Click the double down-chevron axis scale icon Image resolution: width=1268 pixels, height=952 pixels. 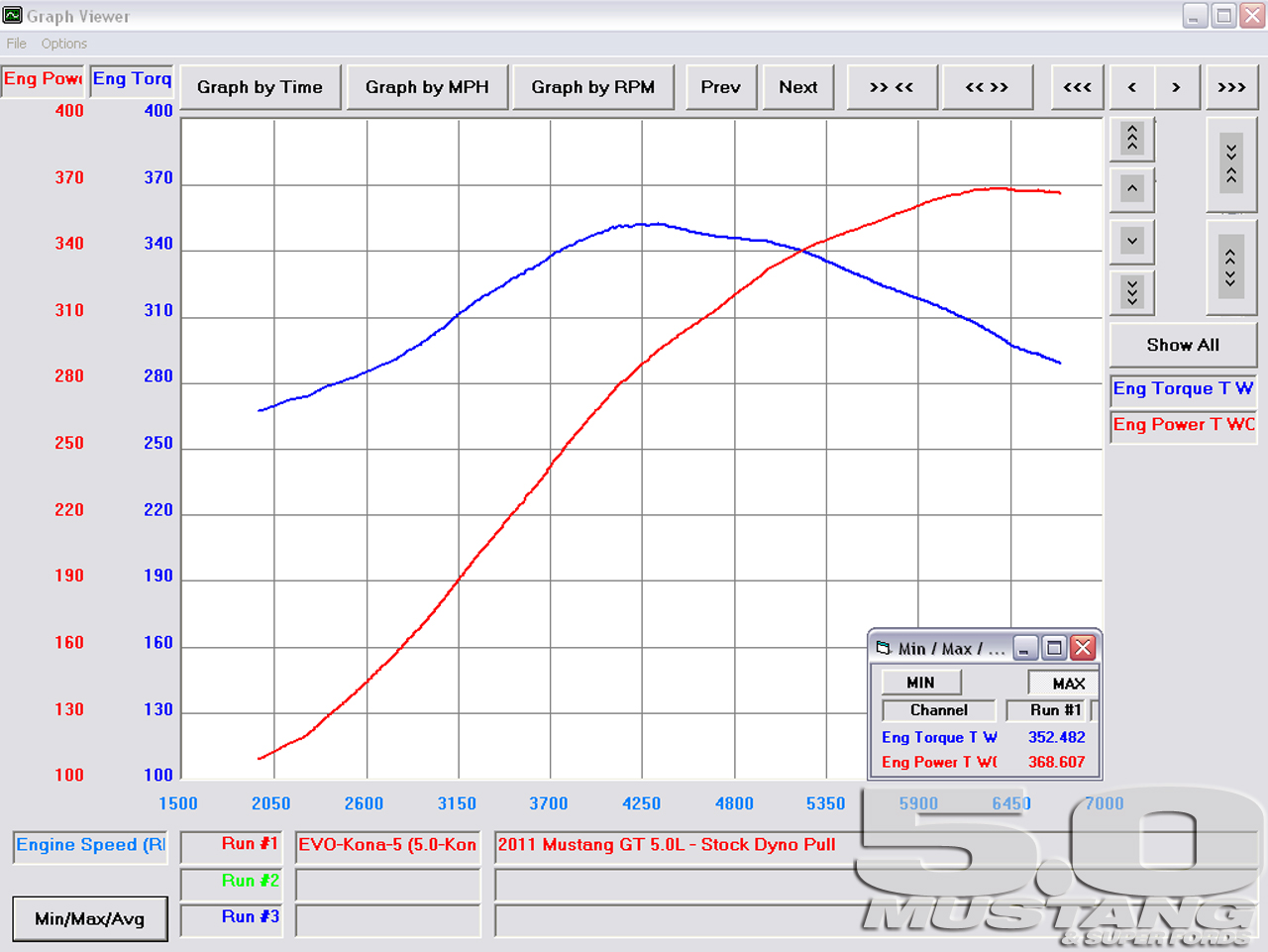1131,292
